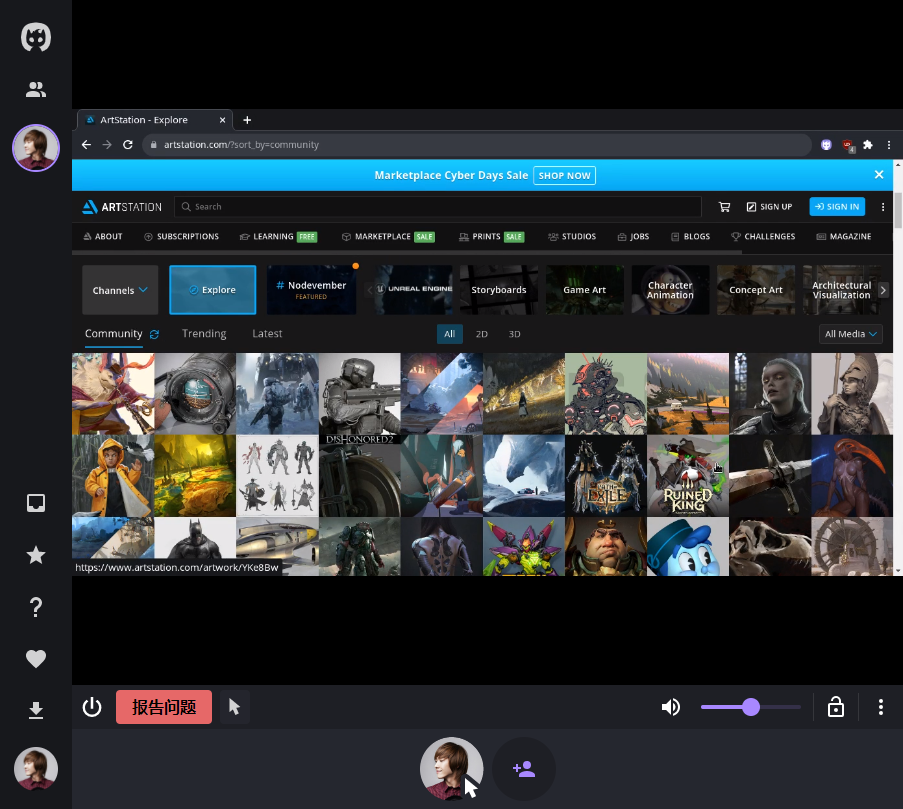Image resolution: width=903 pixels, height=809 pixels.
Task: Dismiss the Cyber Days Sale banner
Action: [879, 174]
